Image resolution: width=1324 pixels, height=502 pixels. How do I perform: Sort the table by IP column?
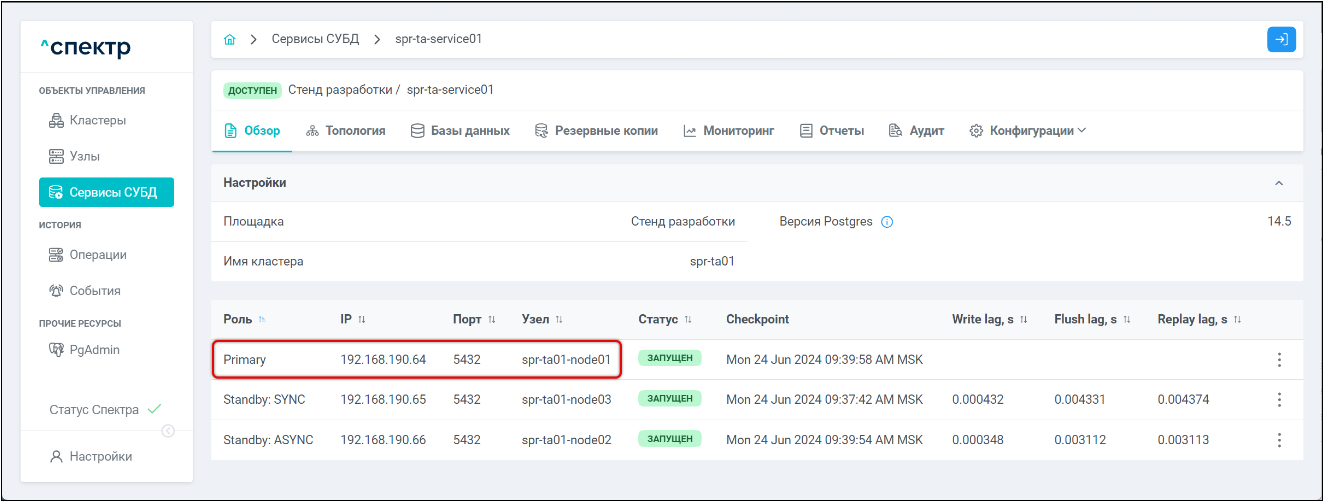(x=361, y=320)
